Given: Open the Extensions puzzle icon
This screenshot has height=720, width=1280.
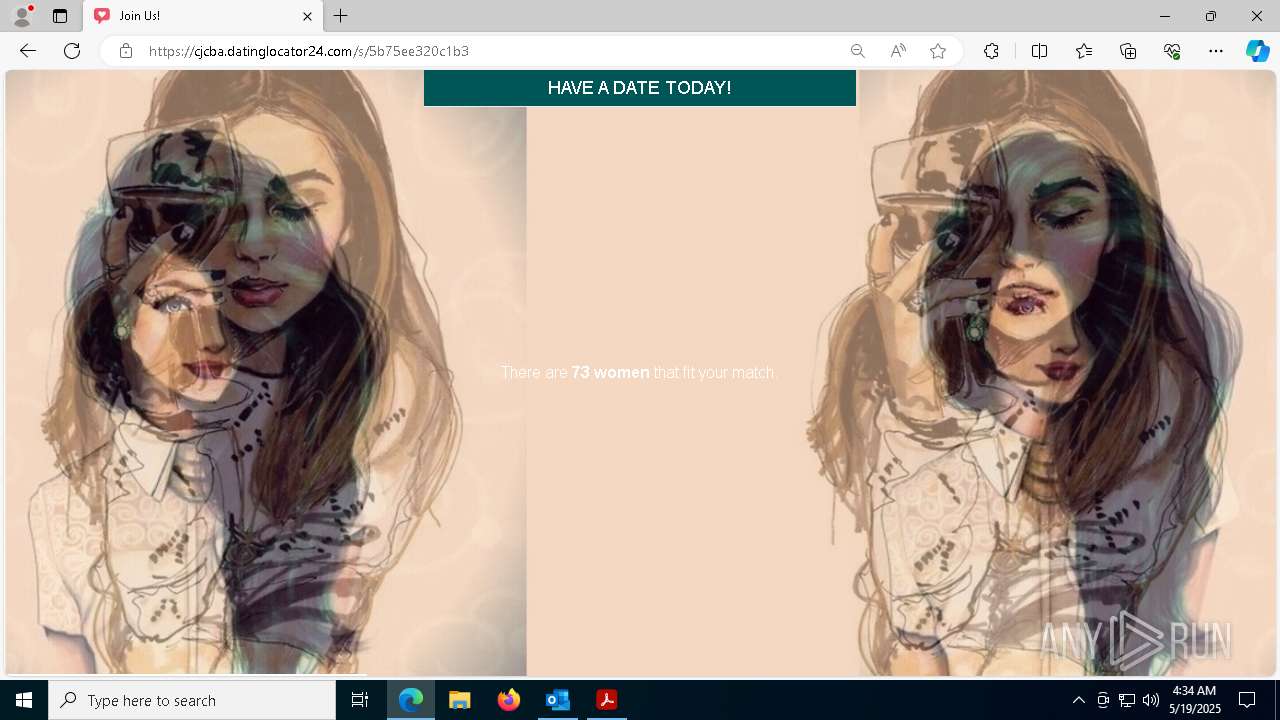Looking at the screenshot, I should tap(991, 51).
